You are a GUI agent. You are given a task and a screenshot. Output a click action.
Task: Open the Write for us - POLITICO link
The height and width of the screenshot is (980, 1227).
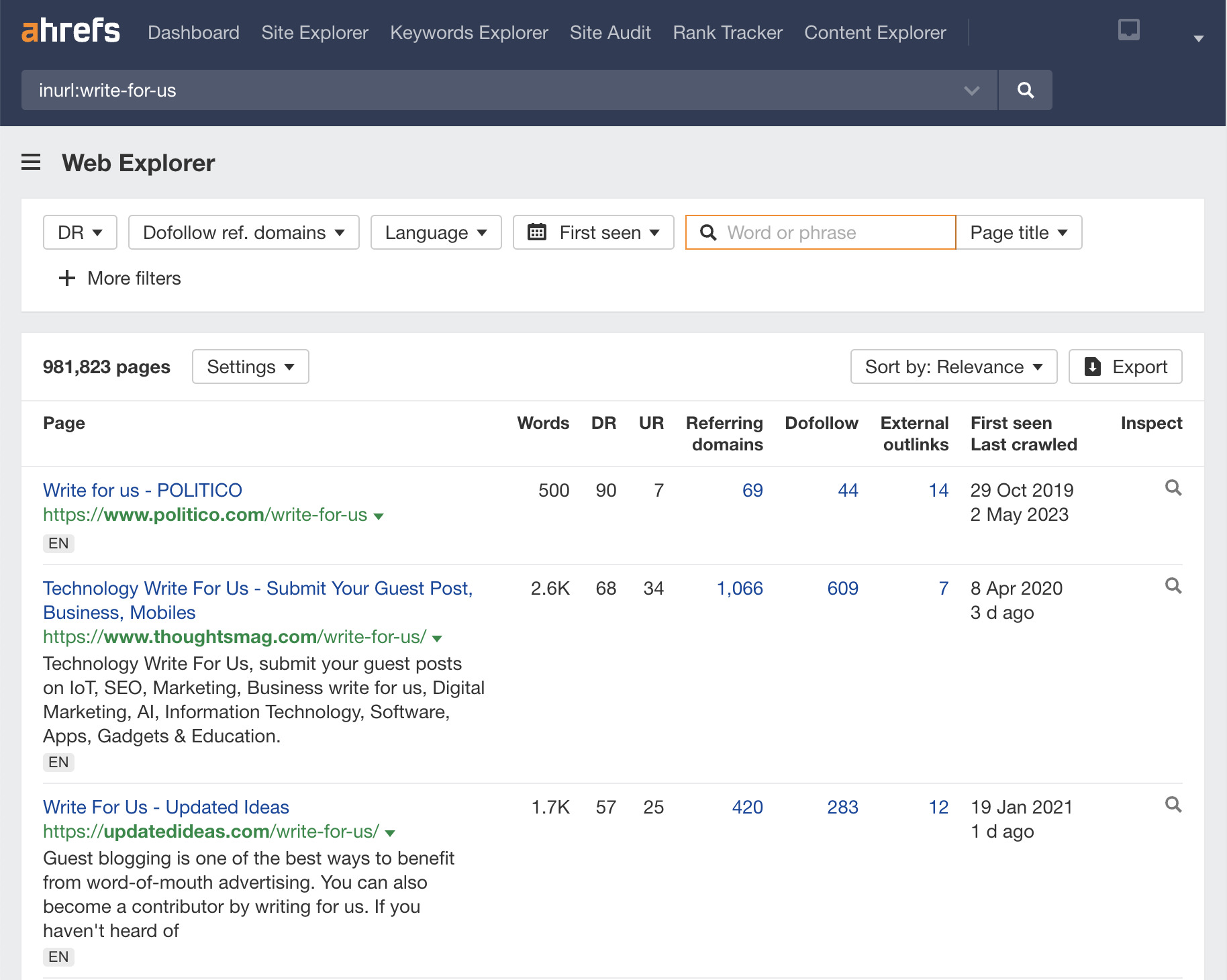142,490
